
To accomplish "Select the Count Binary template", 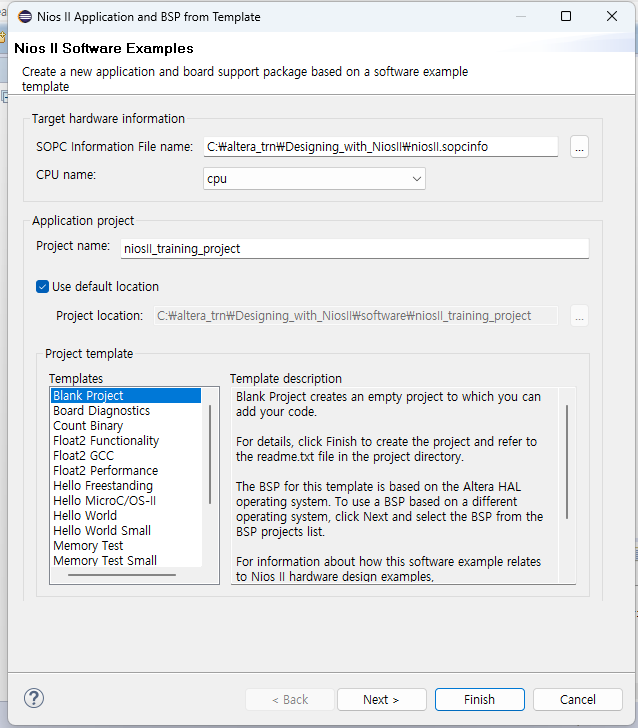I will coord(126,426).
